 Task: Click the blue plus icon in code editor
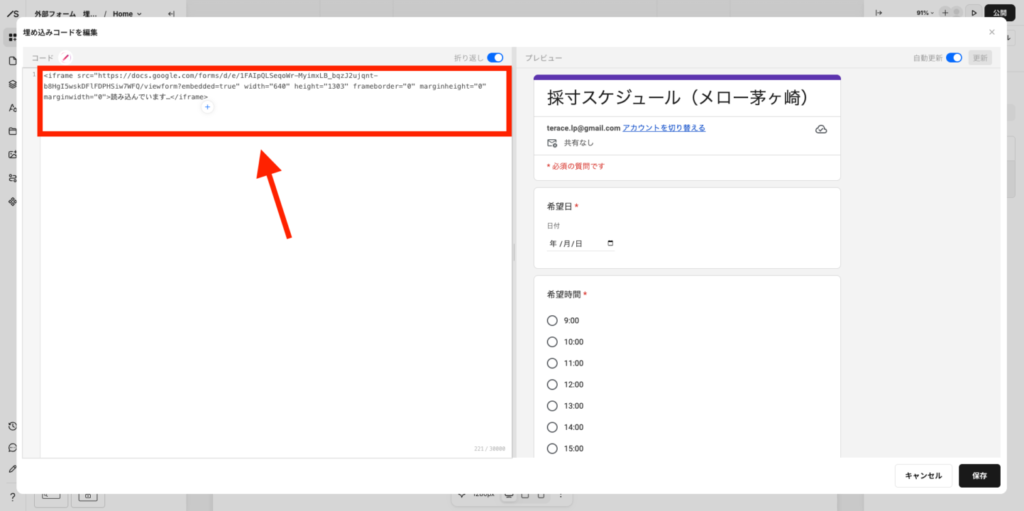[207, 106]
